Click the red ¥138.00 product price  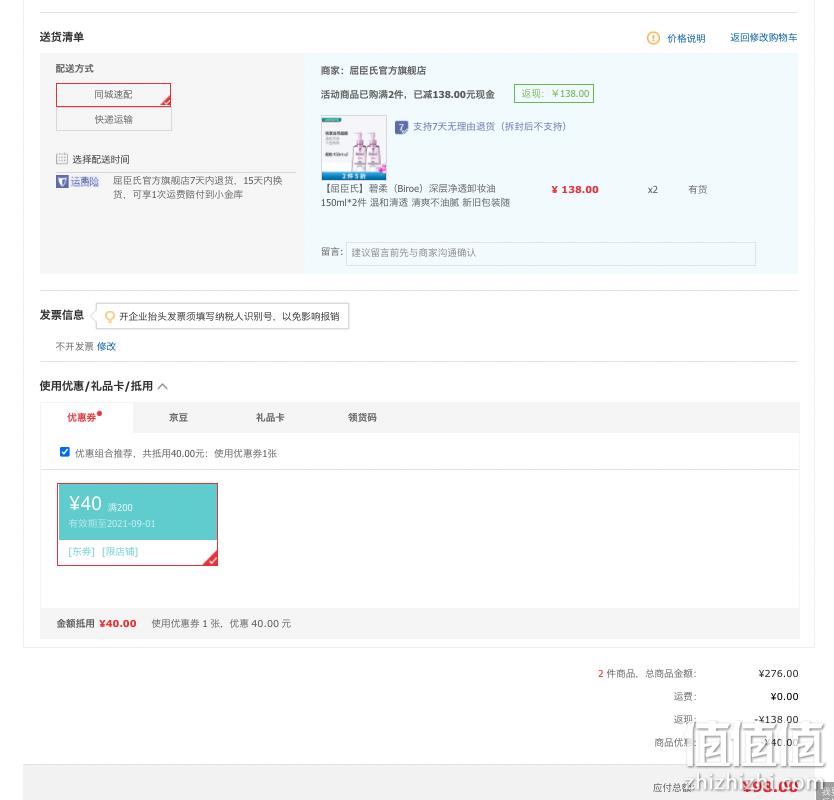[575, 189]
